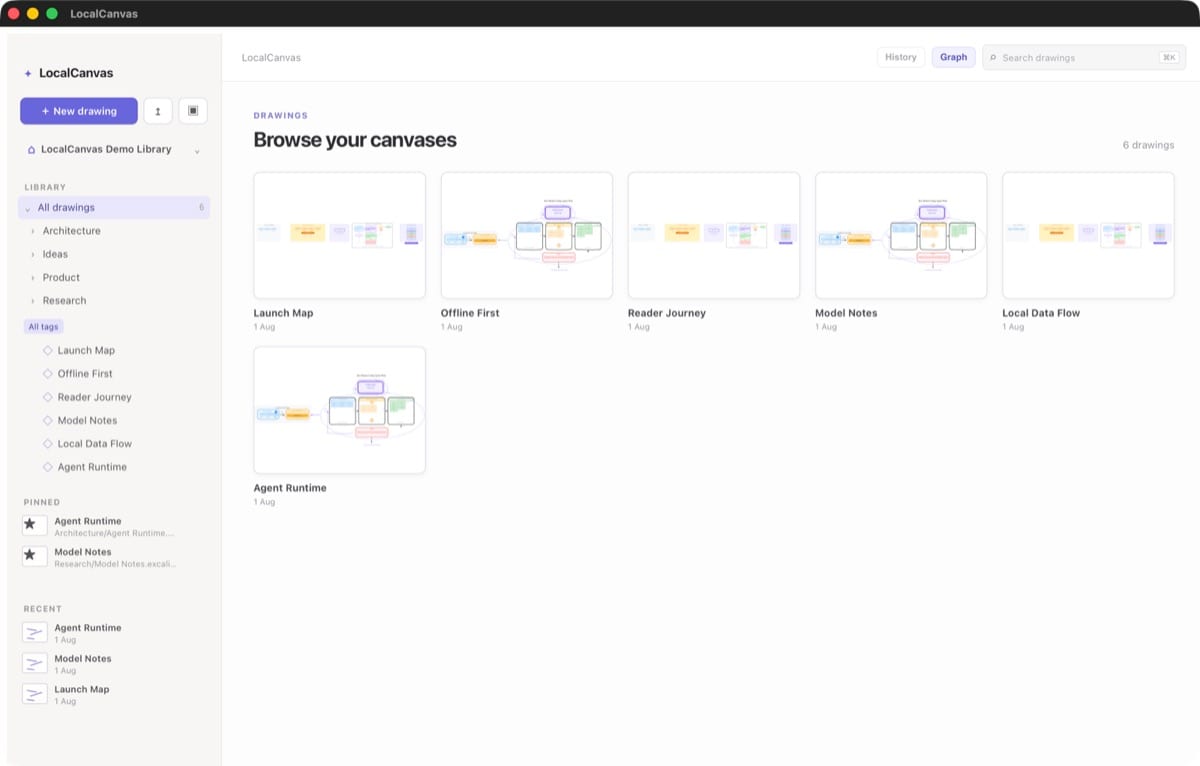Open the History view
This screenshot has height=766, width=1200.
tap(900, 57)
